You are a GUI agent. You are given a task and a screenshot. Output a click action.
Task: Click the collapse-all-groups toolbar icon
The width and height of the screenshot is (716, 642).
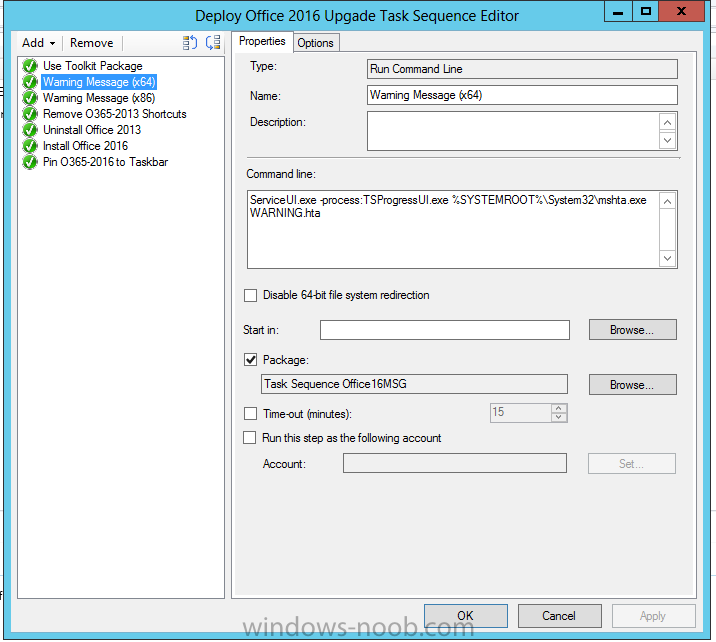click(213, 42)
